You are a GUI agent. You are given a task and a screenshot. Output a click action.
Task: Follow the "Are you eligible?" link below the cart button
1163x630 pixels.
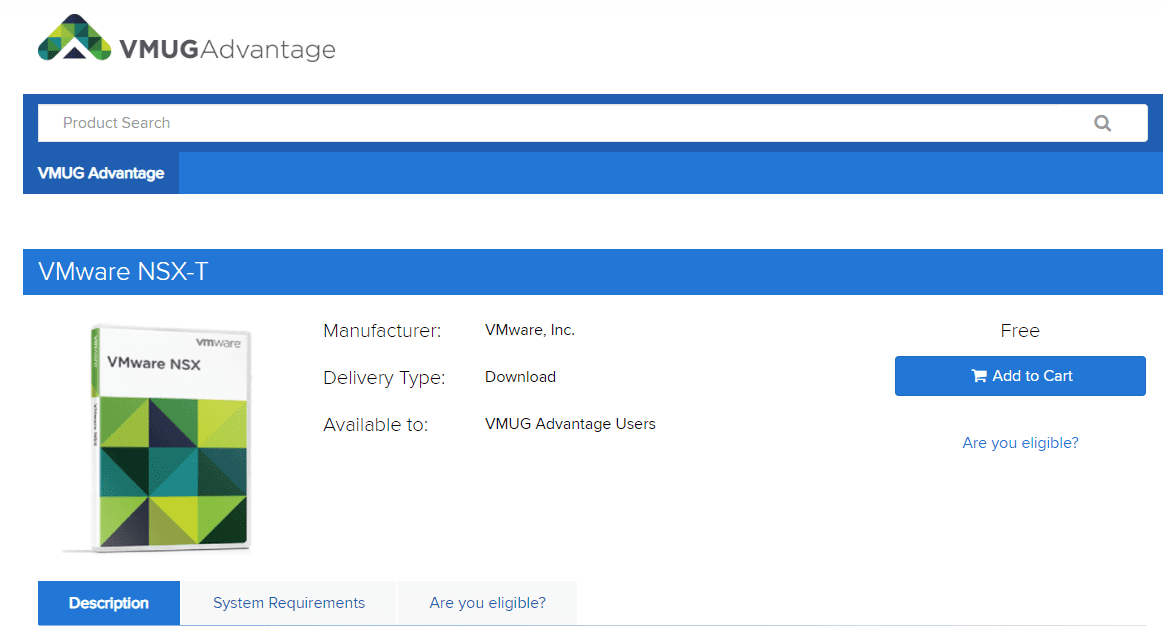(1020, 443)
